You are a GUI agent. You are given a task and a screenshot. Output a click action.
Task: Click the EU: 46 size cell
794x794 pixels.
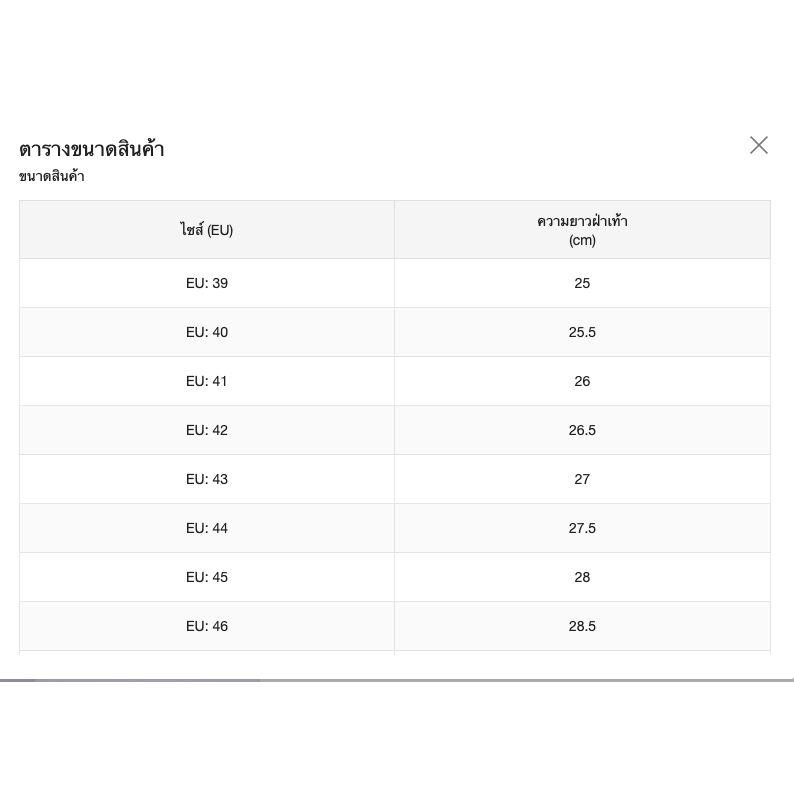(x=207, y=626)
